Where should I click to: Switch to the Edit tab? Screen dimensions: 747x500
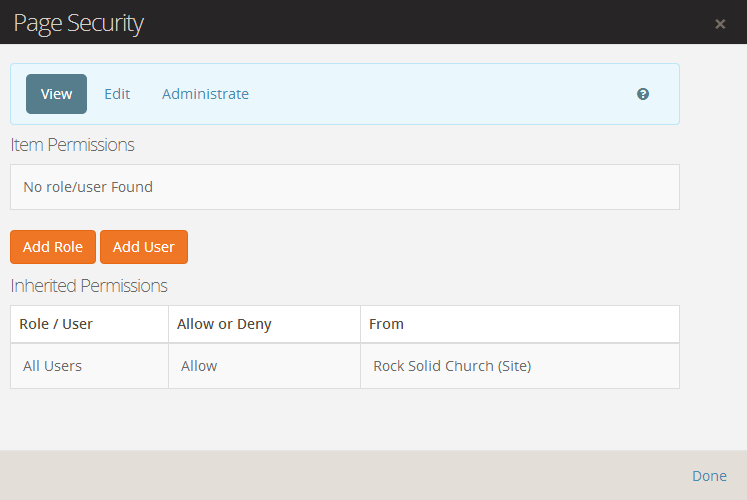pos(117,94)
